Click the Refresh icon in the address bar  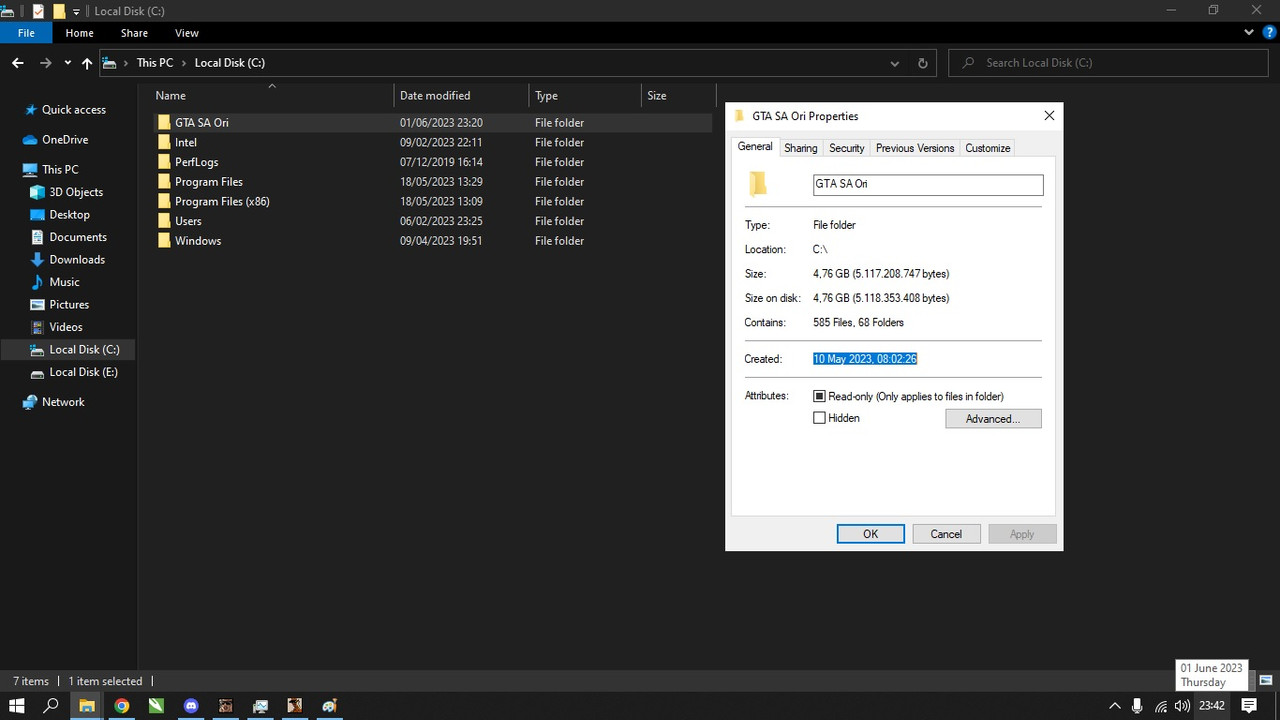coord(923,63)
